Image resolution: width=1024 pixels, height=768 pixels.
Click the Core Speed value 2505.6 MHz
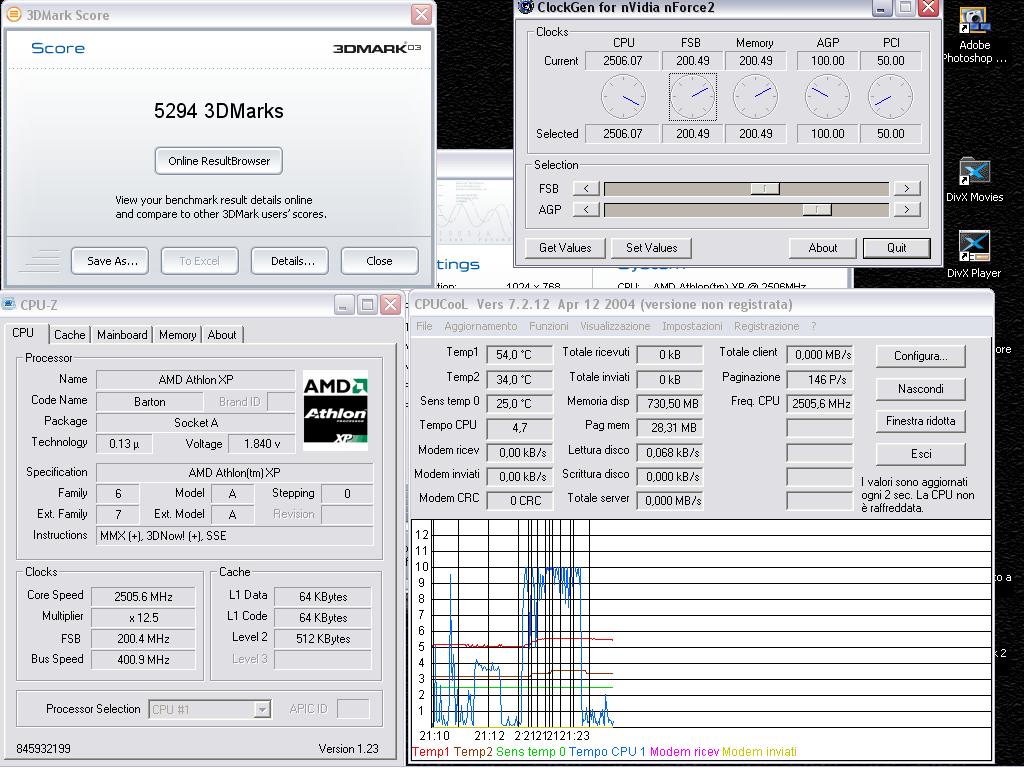tap(144, 597)
